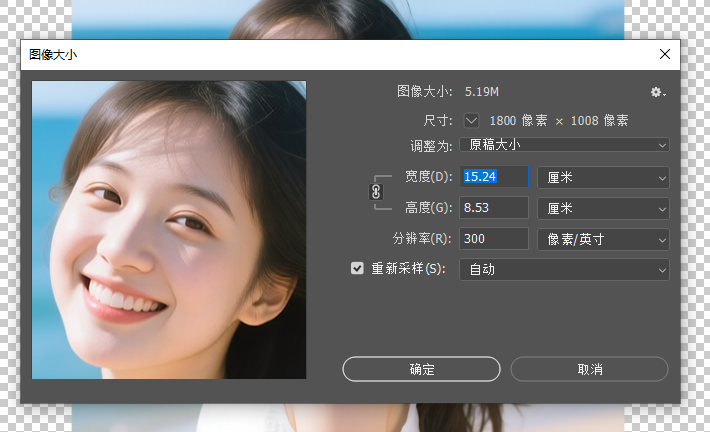Click the 高度(G) label
The width and height of the screenshot is (710, 432).
[428, 208]
